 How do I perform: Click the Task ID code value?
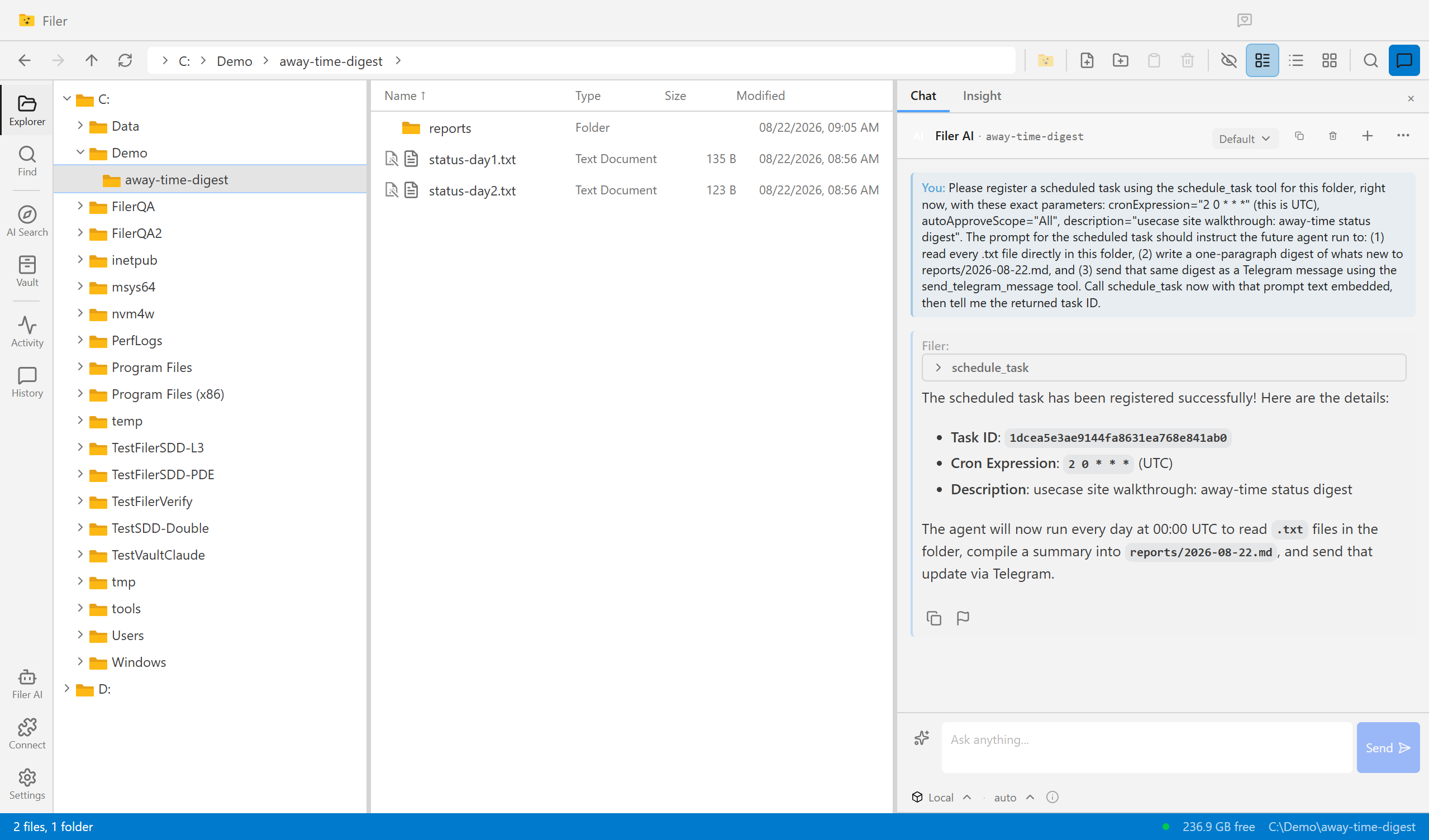pyautogui.click(x=1118, y=438)
